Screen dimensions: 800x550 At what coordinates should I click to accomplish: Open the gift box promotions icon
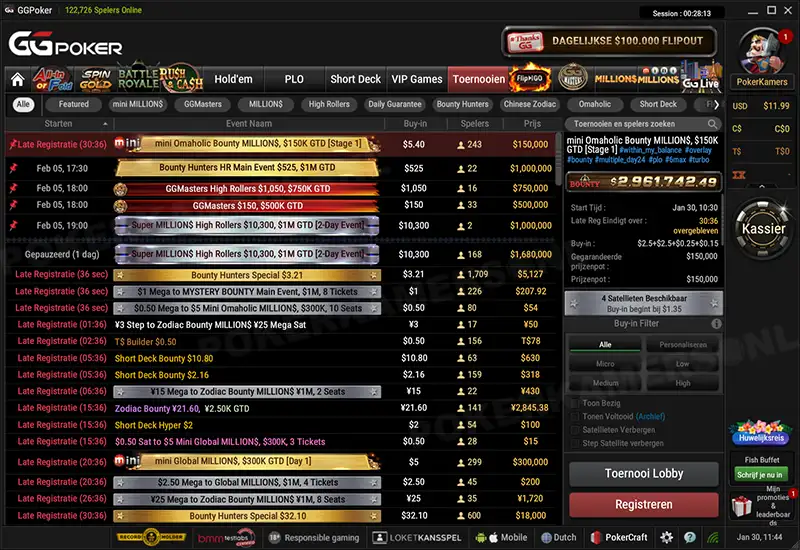(x=741, y=506)
